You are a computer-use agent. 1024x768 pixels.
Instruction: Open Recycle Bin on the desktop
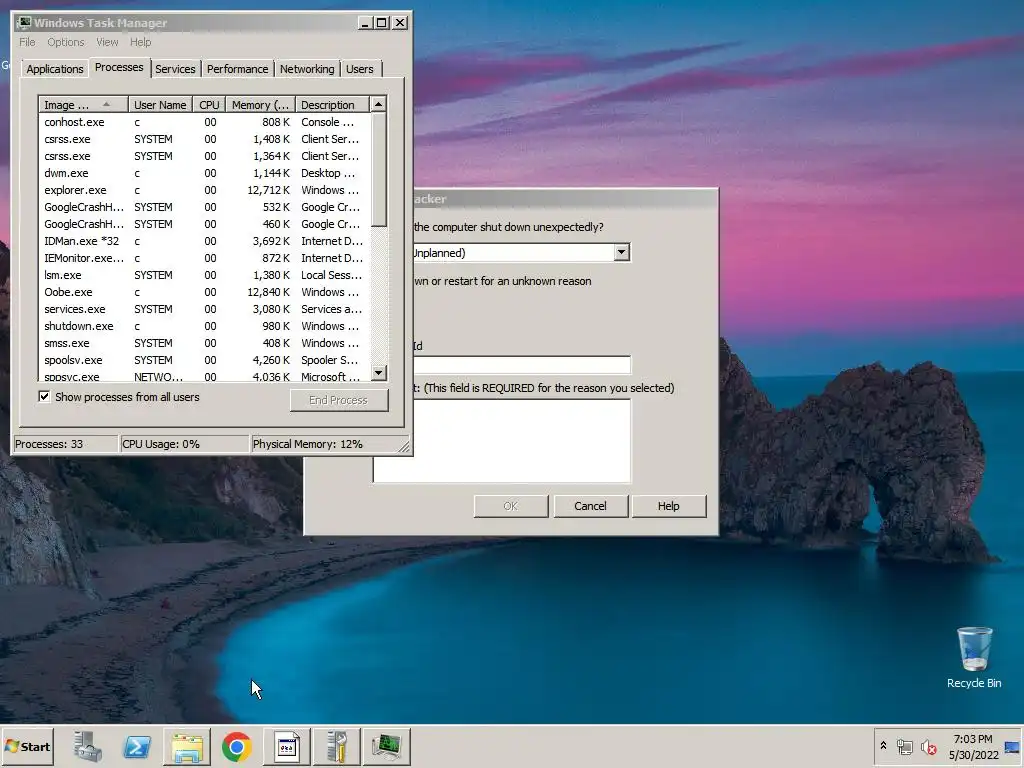coord(974,657)
